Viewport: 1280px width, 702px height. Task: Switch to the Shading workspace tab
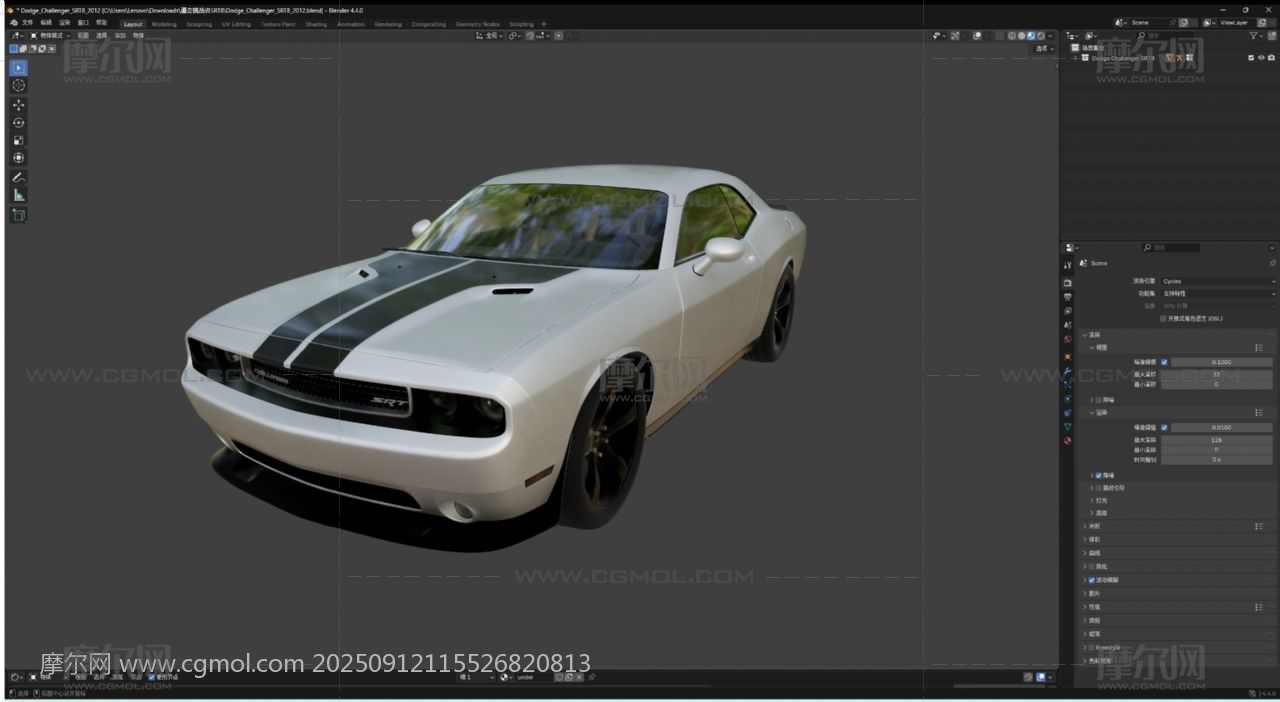[x=316, y=24]
